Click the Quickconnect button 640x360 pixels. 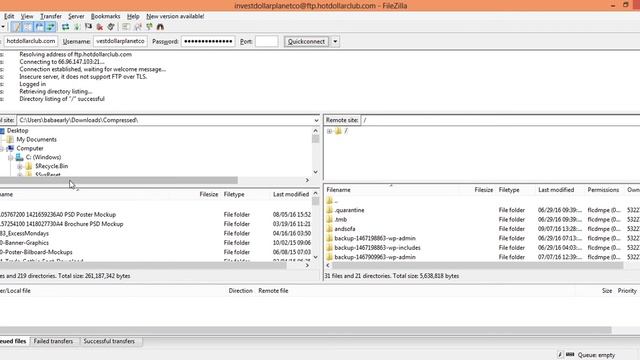pos(306,41)
